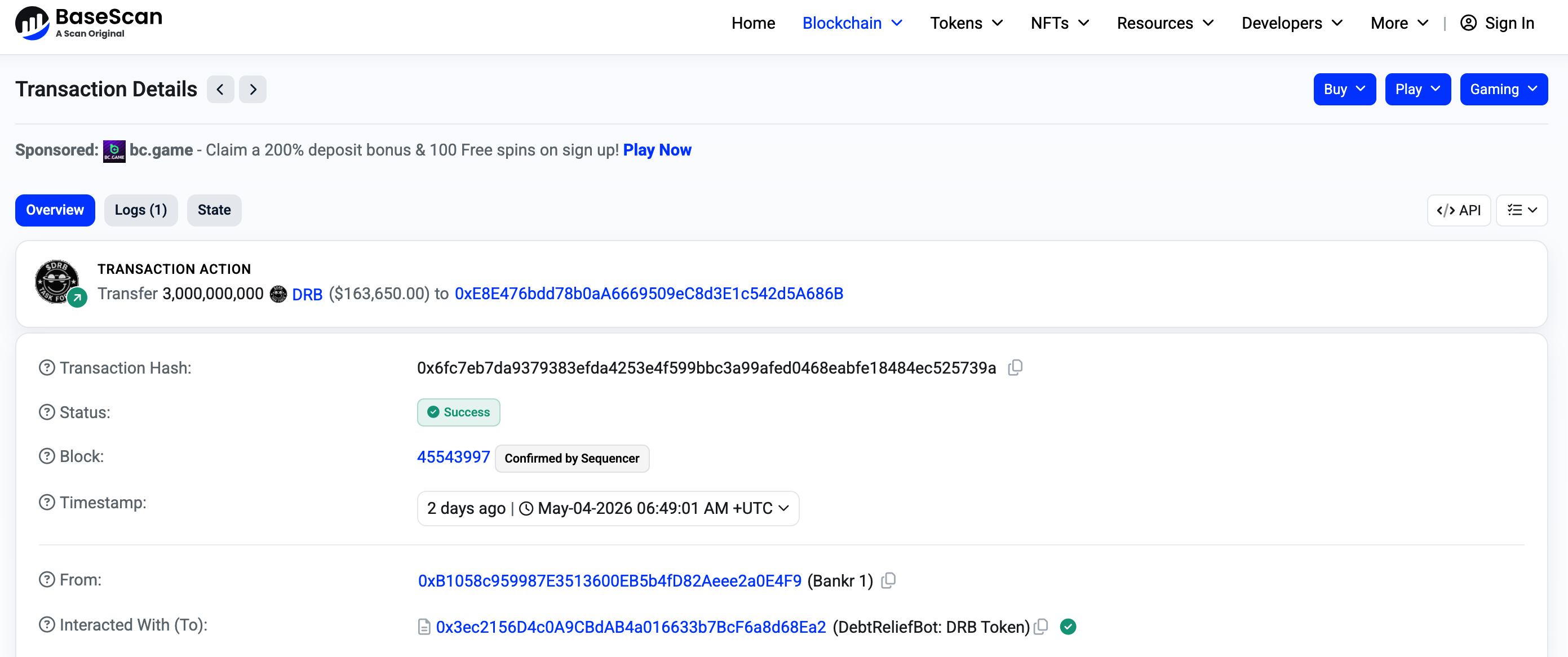Copy the DRB Token contract address
The height and width of the screenshot is (657, 1568).
click(1041, 627)
